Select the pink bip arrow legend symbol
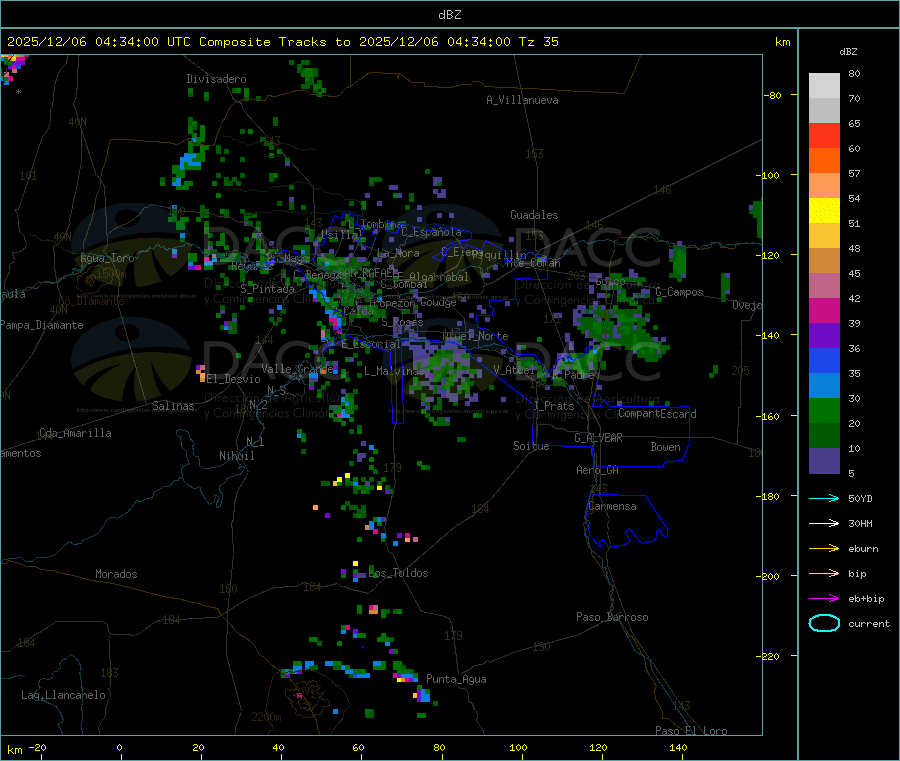Image resolution: width=900 pixels, height=761 pixels. click(x=824, y=573)
